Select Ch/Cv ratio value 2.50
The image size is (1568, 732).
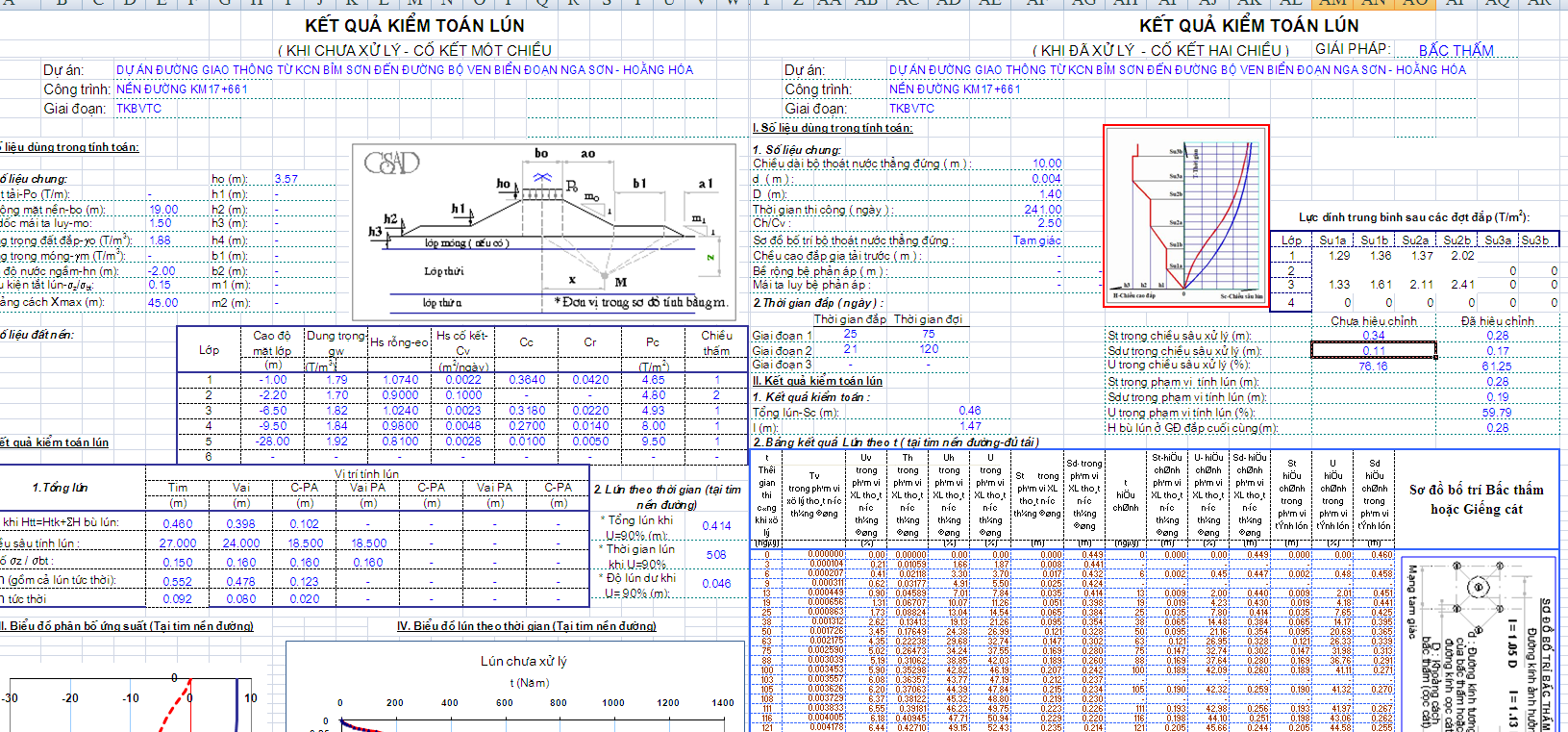(1051, 223)
